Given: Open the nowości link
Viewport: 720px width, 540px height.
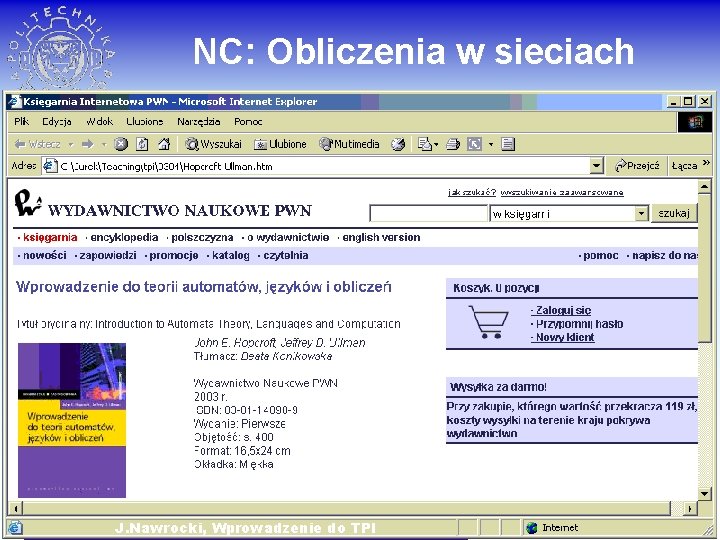Looking at the screenshot, I should [x=45, y=255].
